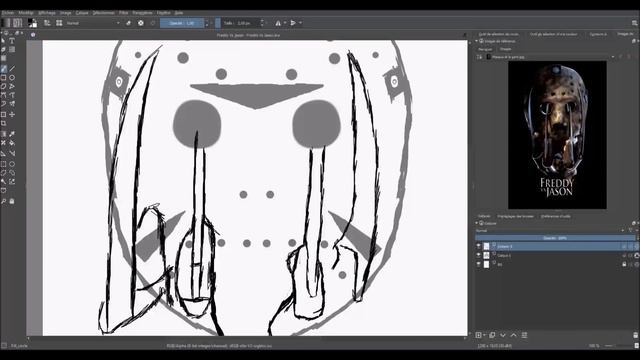The image size is (640, 360).
Task: Select the Calligraphy tool
Action: coord(3,49)
